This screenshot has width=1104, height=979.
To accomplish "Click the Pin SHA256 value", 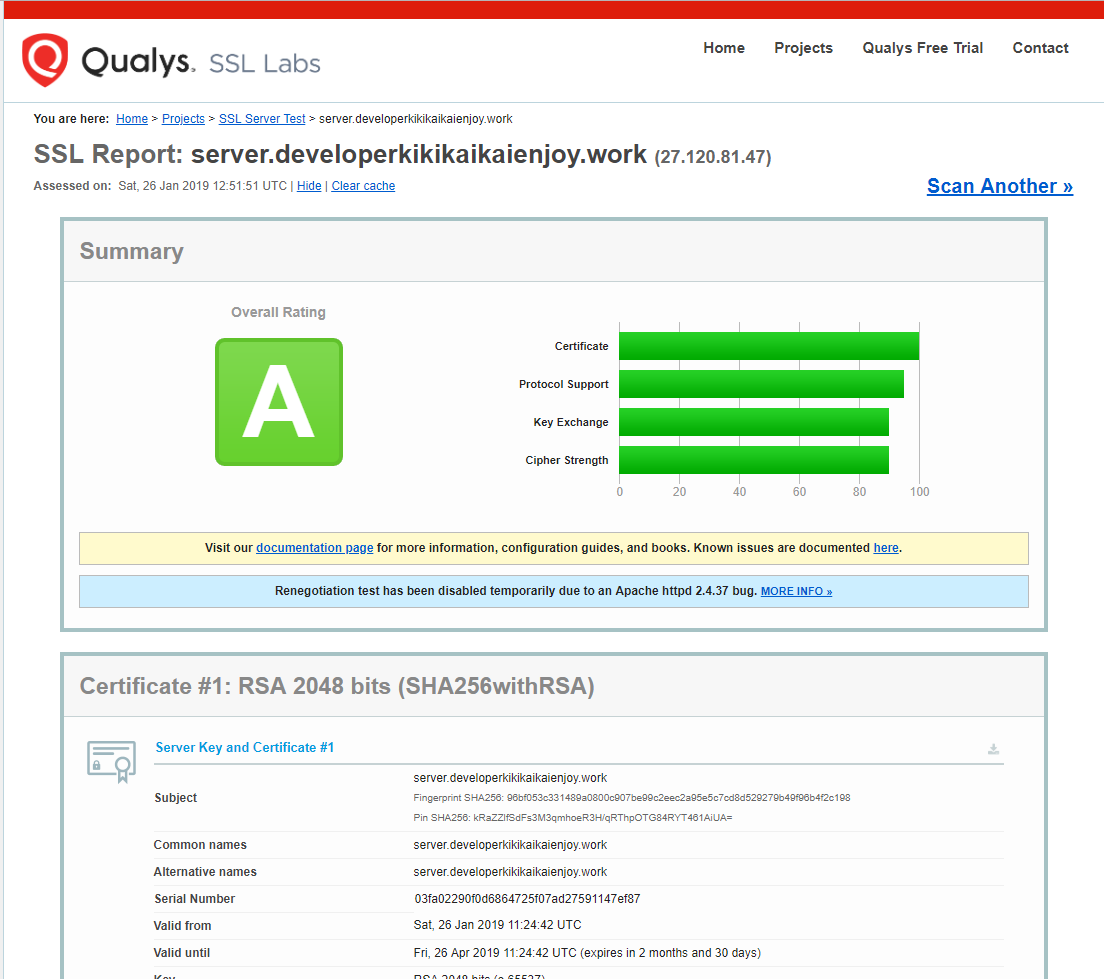I will (x=603, y=818).
